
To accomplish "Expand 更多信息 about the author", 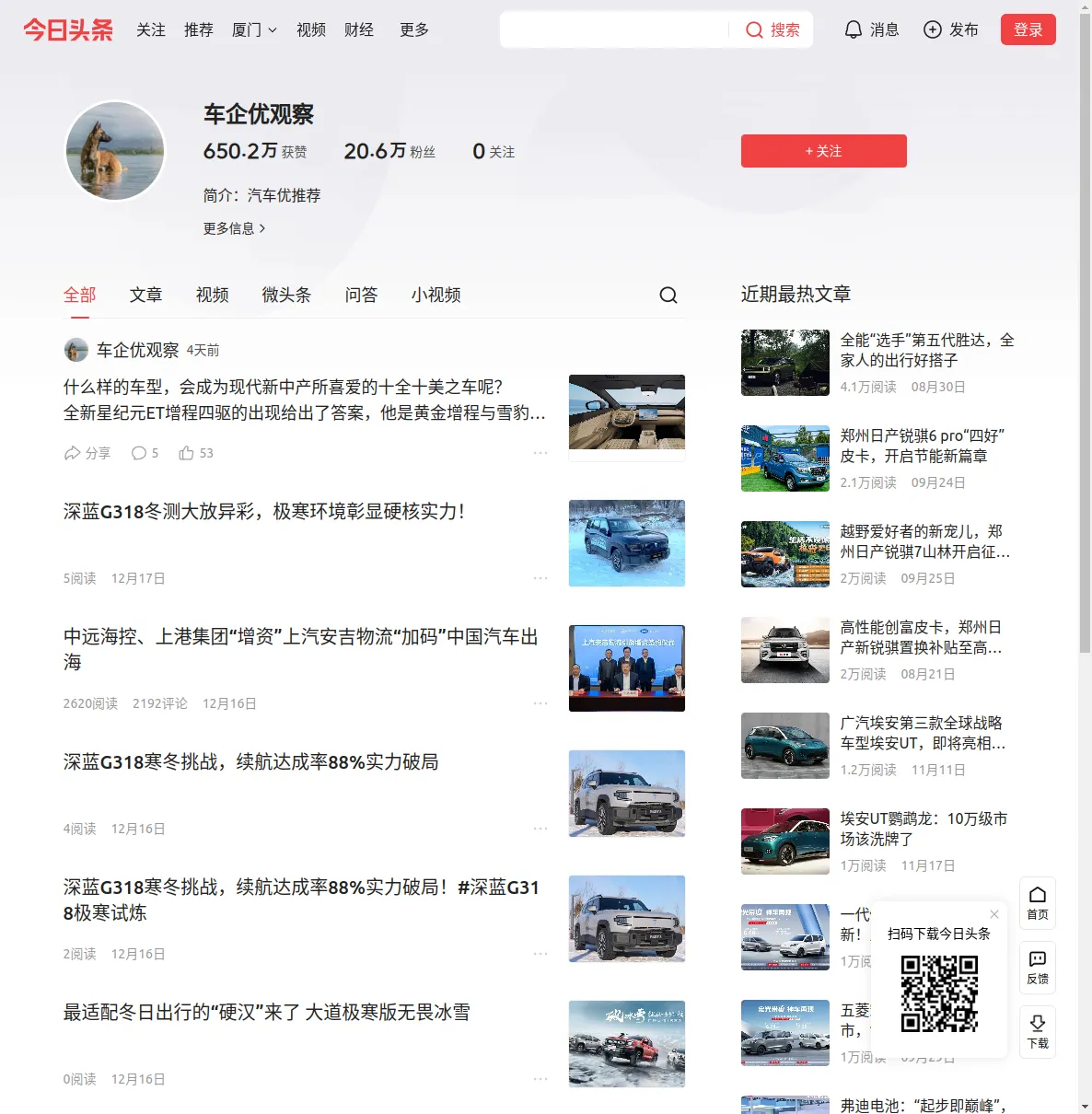I will [235, 228].
